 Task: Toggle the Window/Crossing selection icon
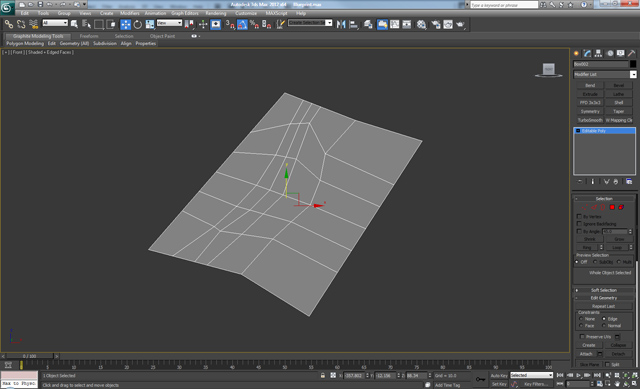click(111, 24)
